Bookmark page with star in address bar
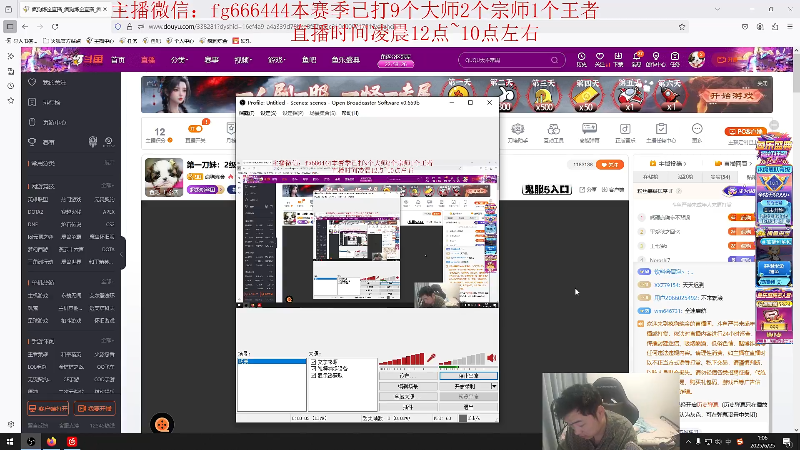800x450 pixels. click(682, 27)
